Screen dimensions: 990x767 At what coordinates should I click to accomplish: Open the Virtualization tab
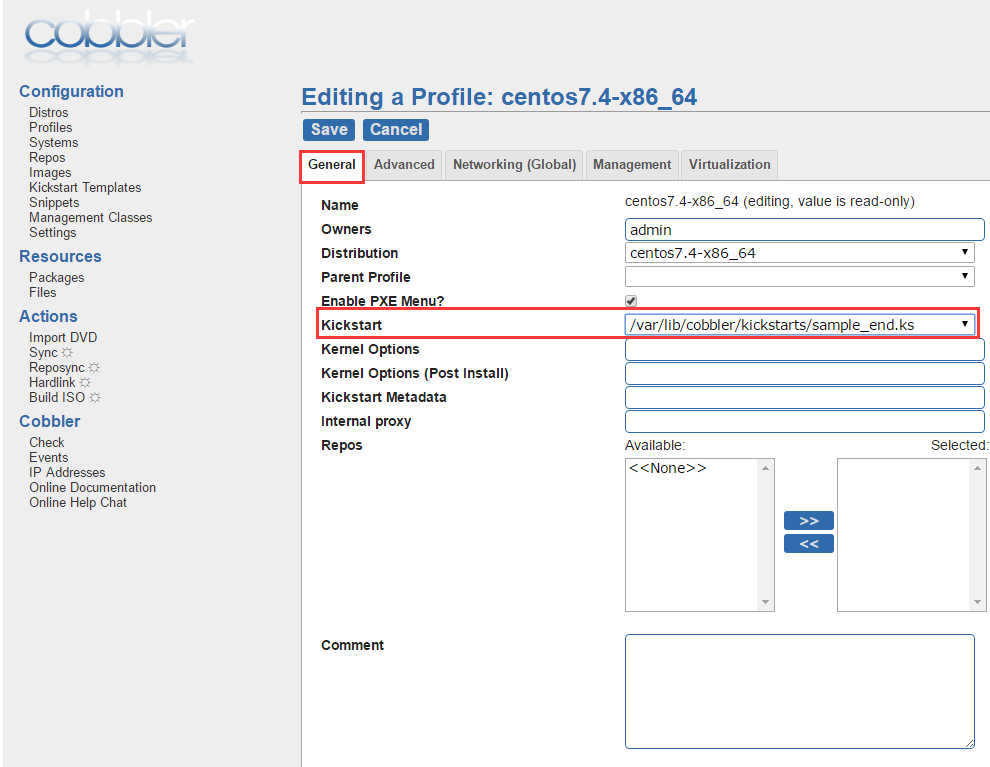point(729,165)
